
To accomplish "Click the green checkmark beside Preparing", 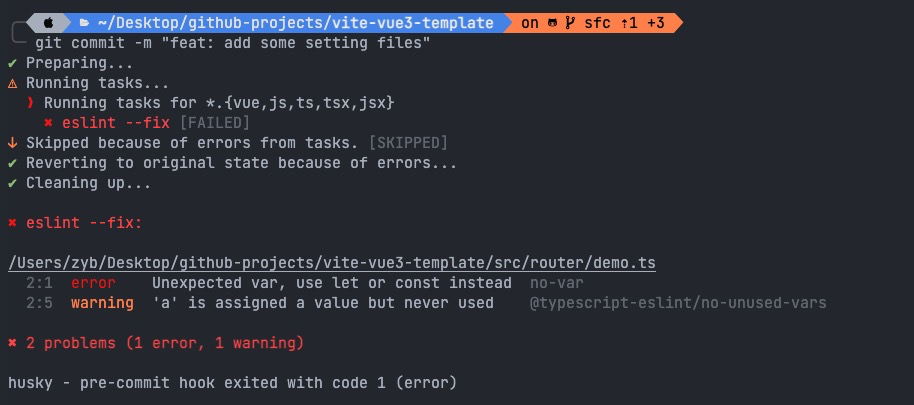I will click(x=12, y=63).
